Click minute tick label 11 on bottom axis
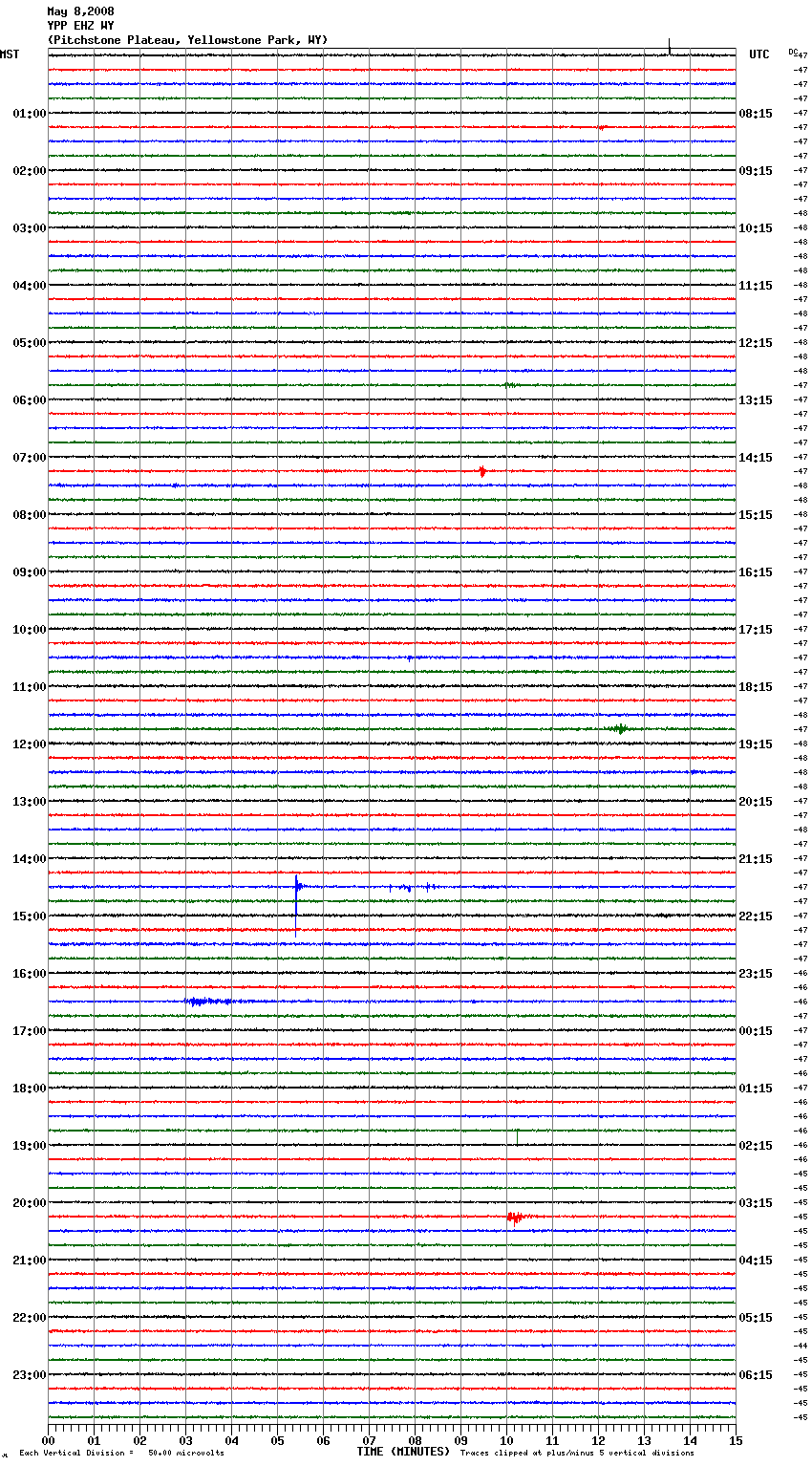 pyautogui.click(x=552, y=1440)
